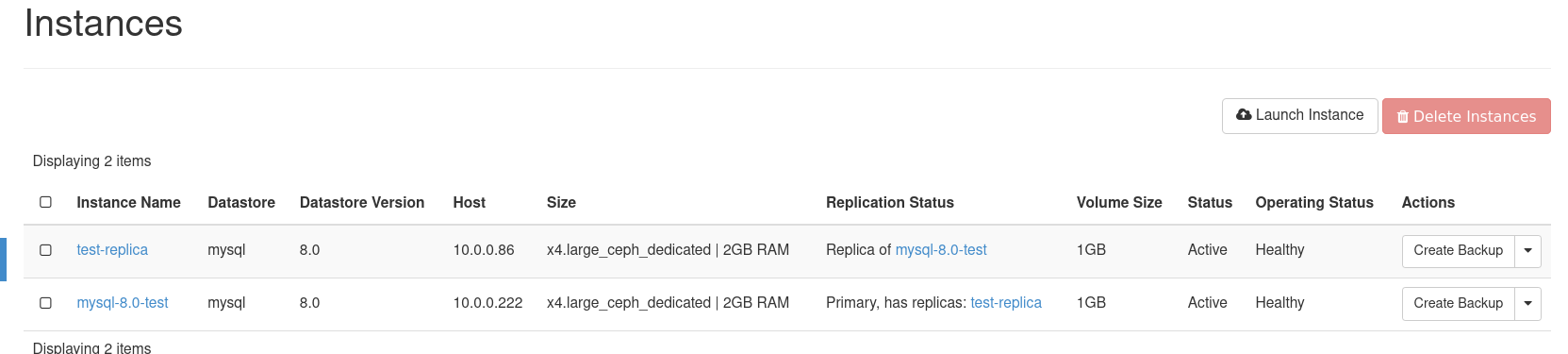Click the Instance Name column header
The image size is (1568, 354).
tap(128, 203)
